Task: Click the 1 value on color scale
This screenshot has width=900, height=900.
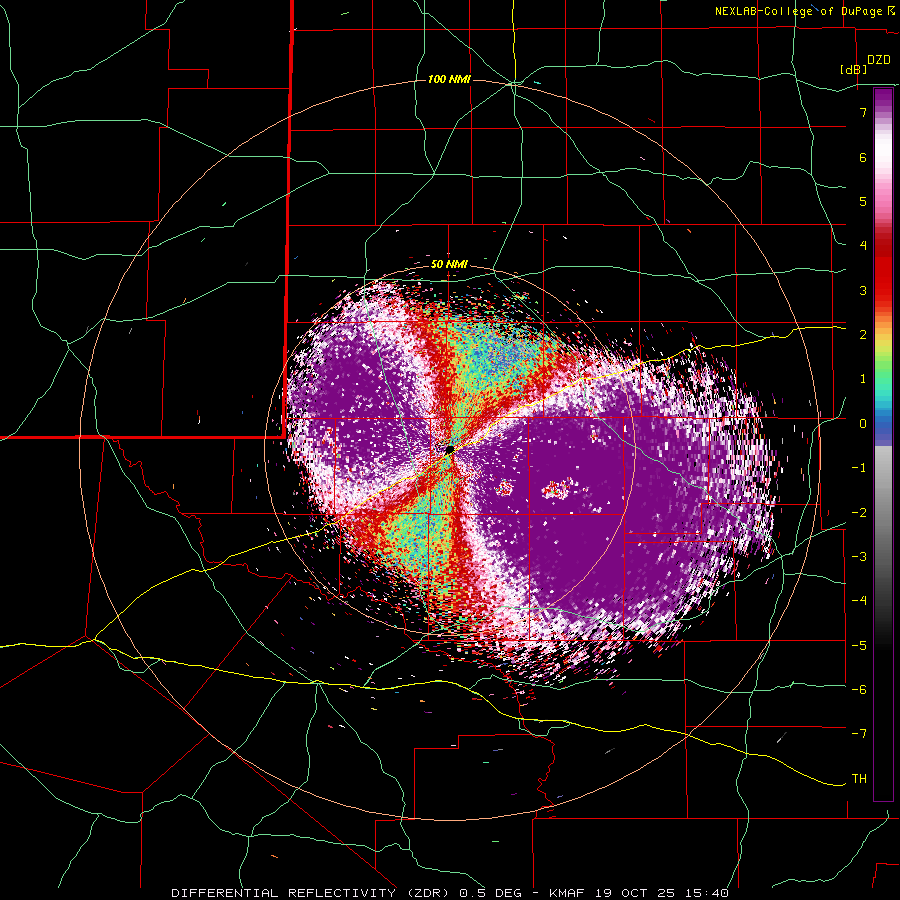Action: tap(863, 379)
